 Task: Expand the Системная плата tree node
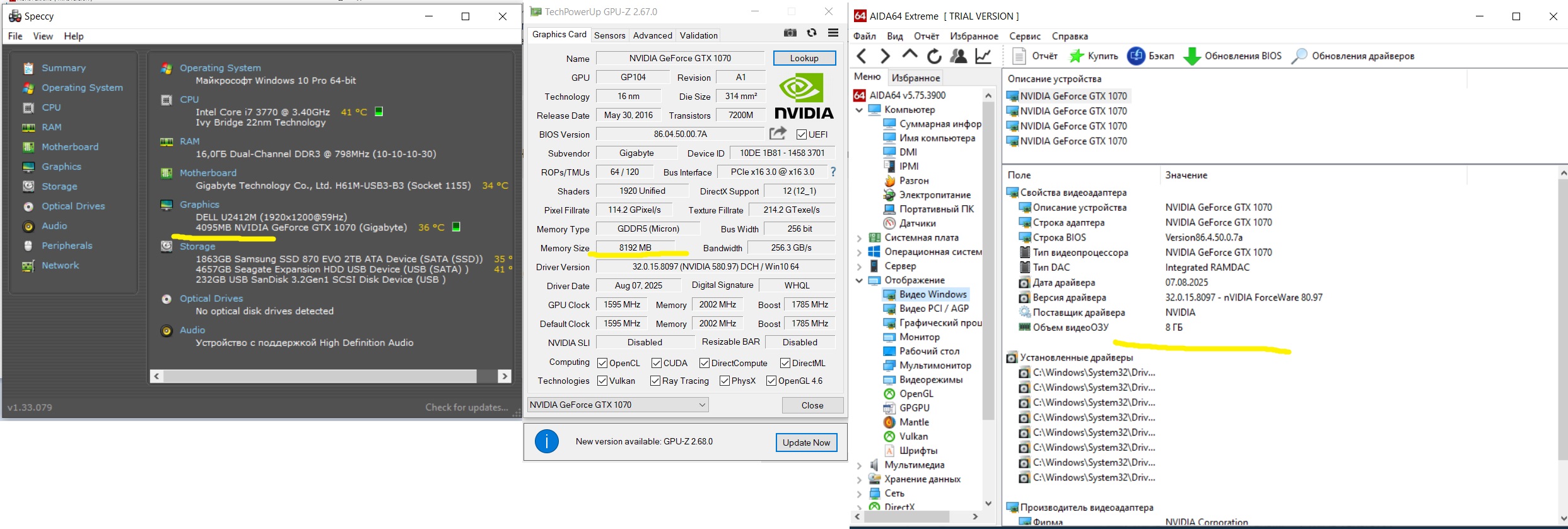[x=859, y=238]
